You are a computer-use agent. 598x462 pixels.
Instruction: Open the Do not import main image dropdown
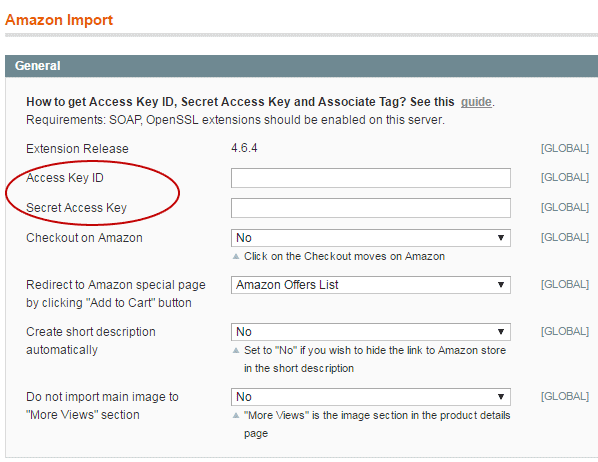(x=371, y=397)
